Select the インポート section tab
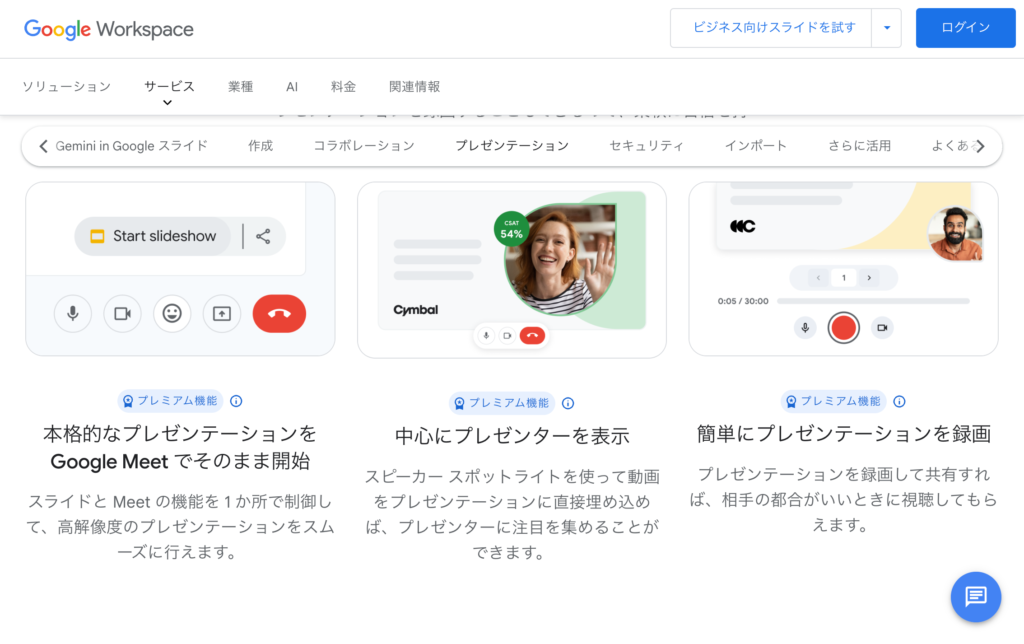 (756, 146)
